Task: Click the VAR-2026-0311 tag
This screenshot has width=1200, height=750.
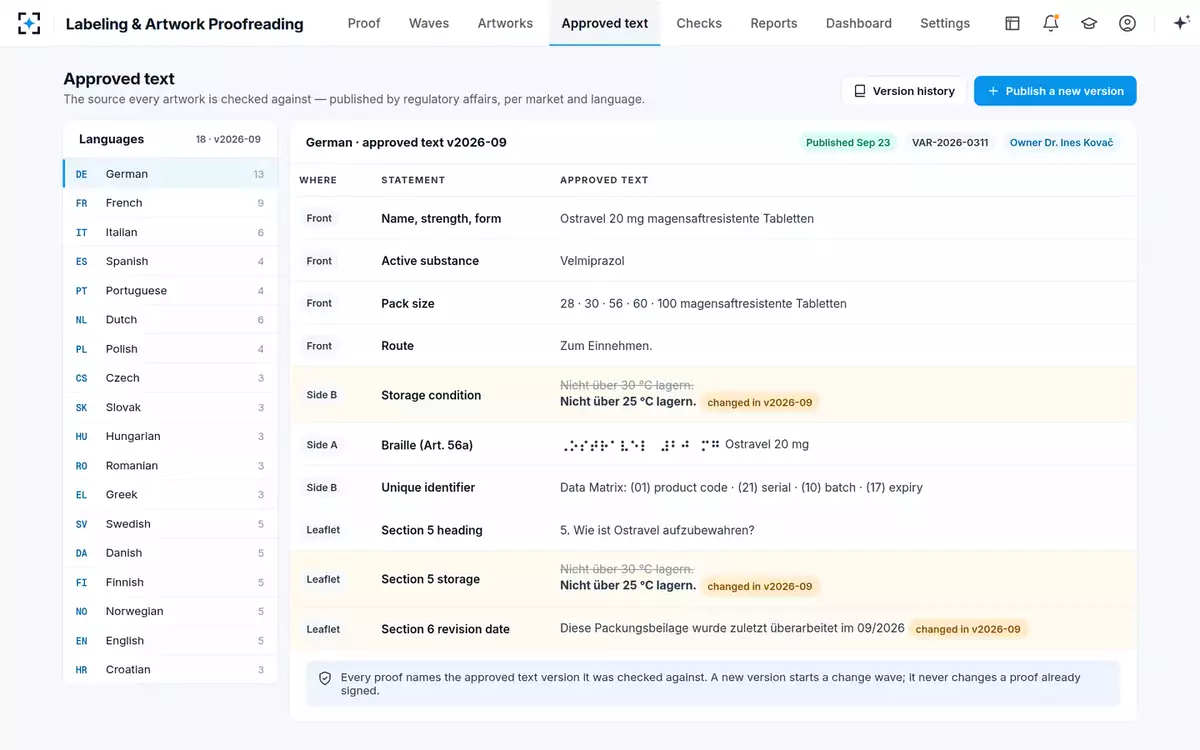Action: pos(950,143)
